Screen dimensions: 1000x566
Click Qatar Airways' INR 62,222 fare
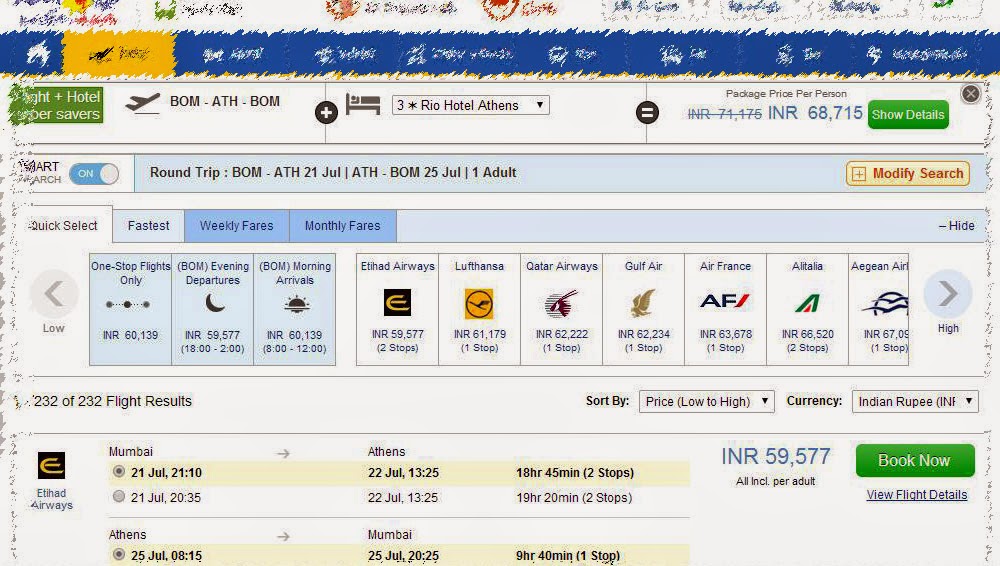[x=561, y=334]
